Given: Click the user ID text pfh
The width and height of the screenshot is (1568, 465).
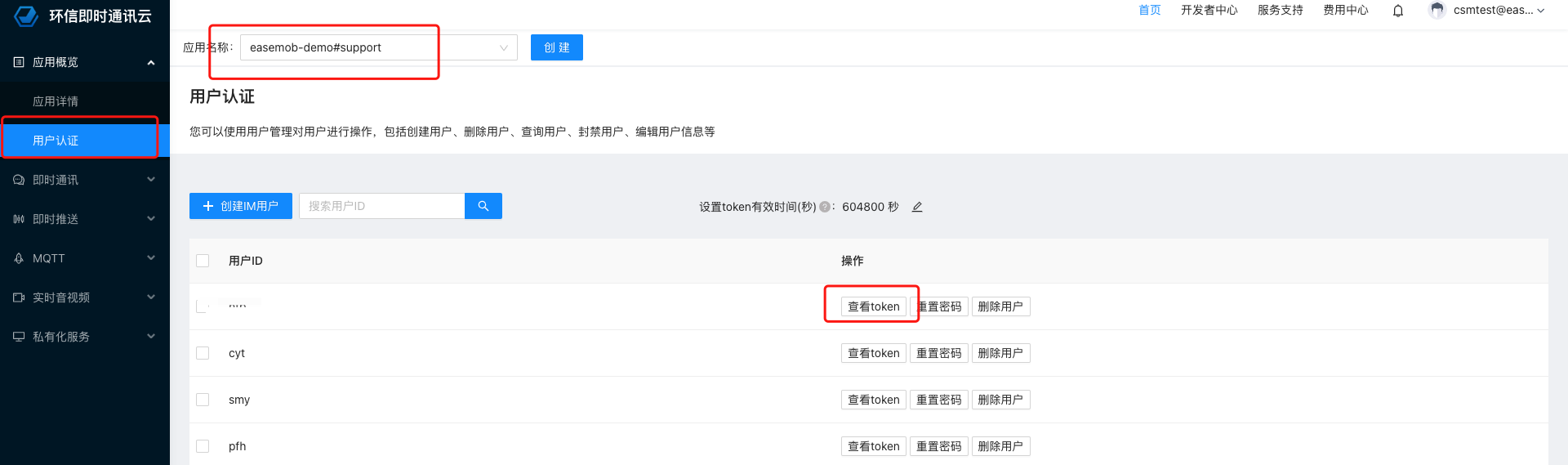Looking at the screenshot, I should click(x=238, y=446).
